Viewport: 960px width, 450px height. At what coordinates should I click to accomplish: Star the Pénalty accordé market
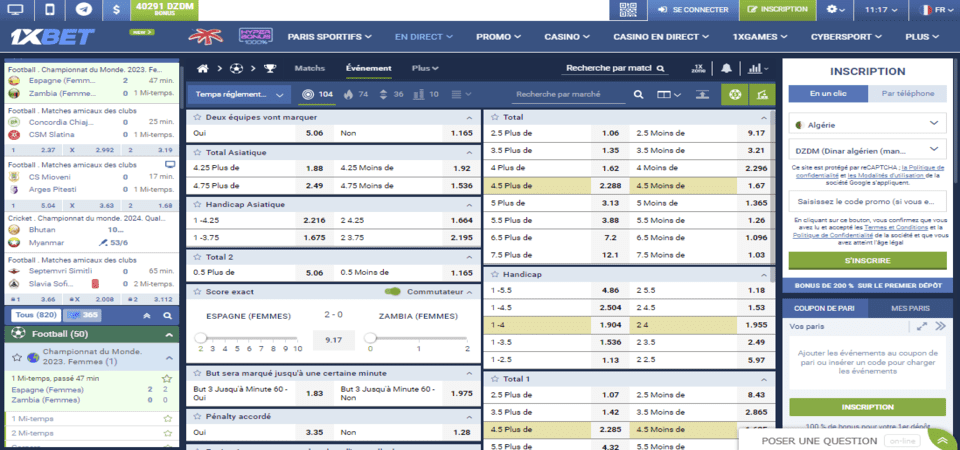197,416
